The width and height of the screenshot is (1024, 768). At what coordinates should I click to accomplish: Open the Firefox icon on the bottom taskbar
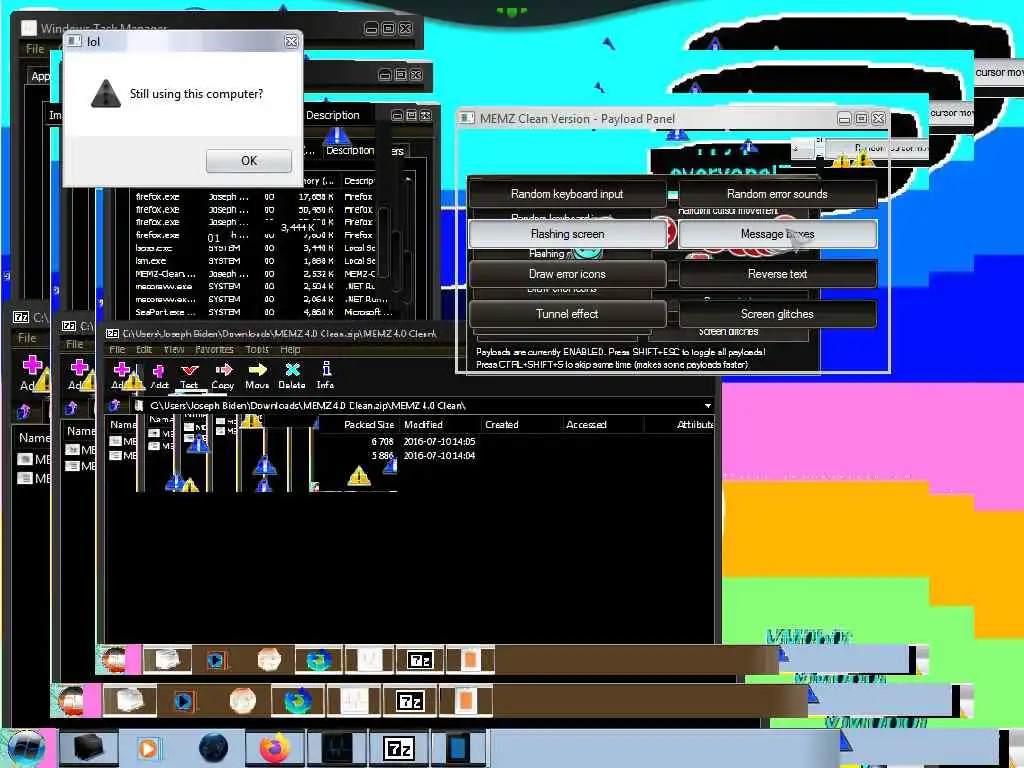click(274, 748)
